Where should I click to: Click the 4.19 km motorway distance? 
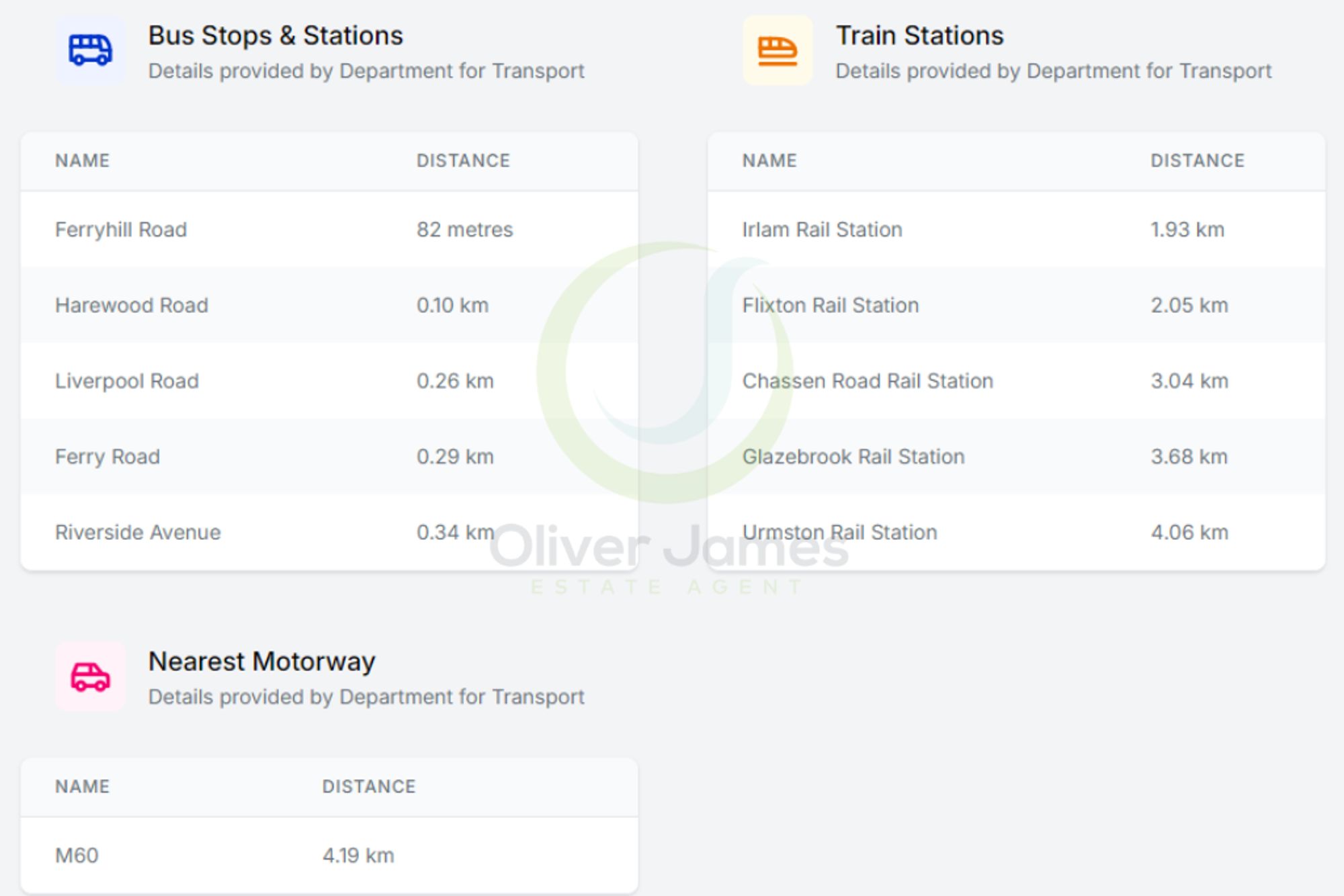coord(358,856)
